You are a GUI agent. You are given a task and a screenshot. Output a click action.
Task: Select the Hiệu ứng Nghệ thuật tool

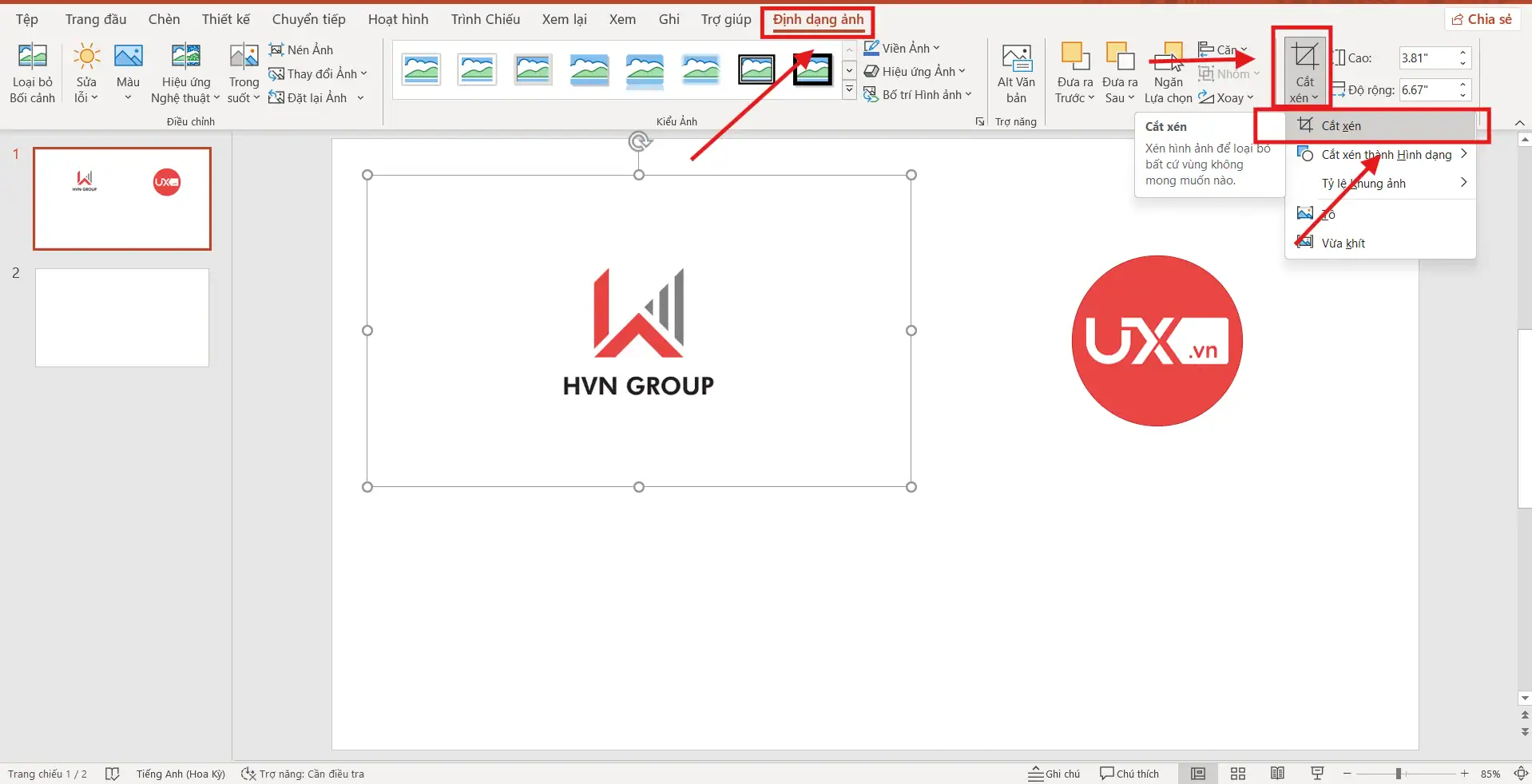pos(185,72)
